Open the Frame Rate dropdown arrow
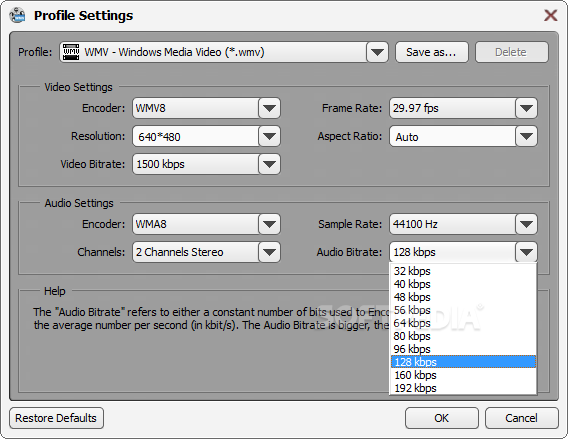The height and width of the screenshot is (439, 568). click(526, 108)
